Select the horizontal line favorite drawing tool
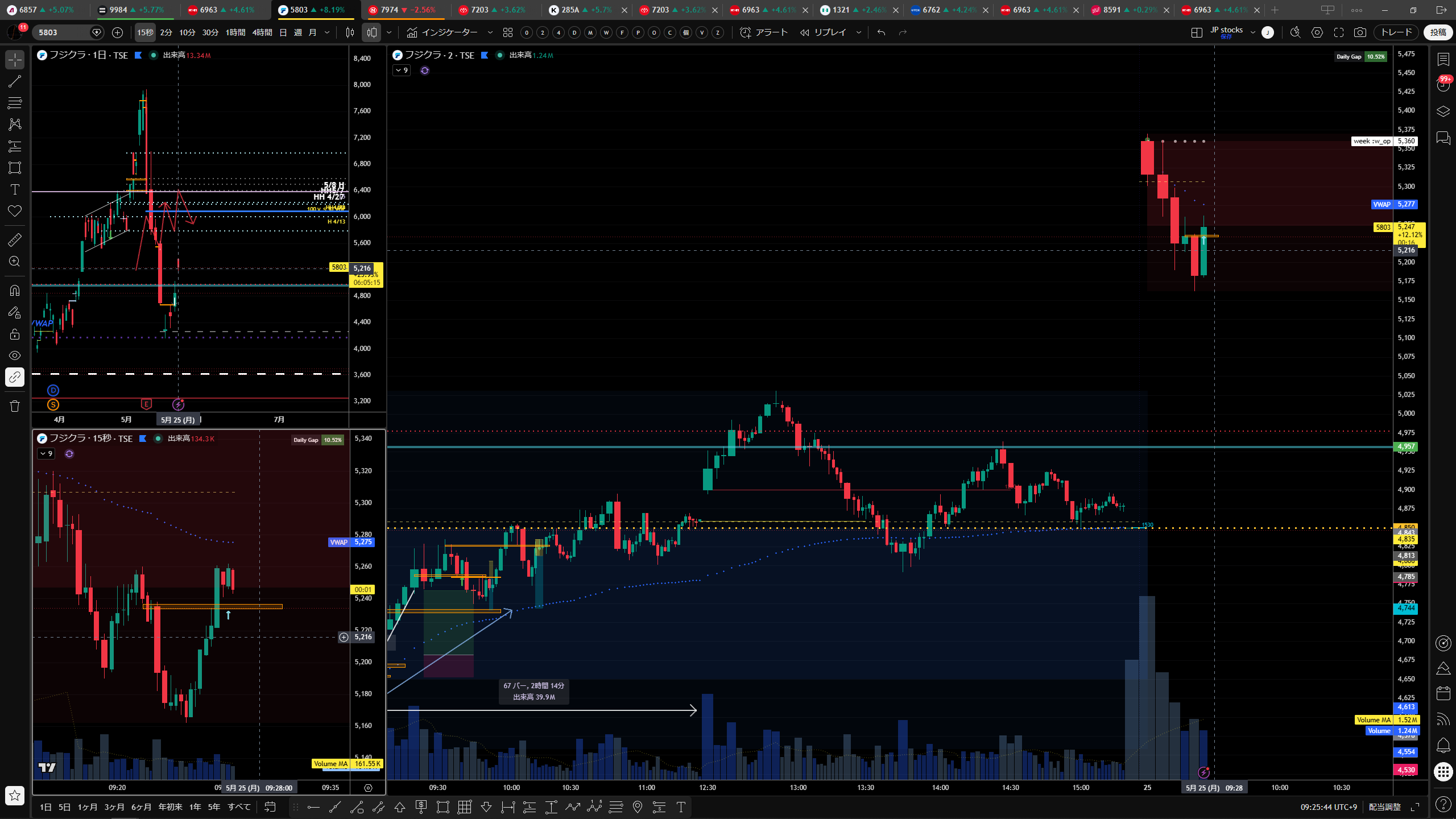1456x819 pixels. 313,807
